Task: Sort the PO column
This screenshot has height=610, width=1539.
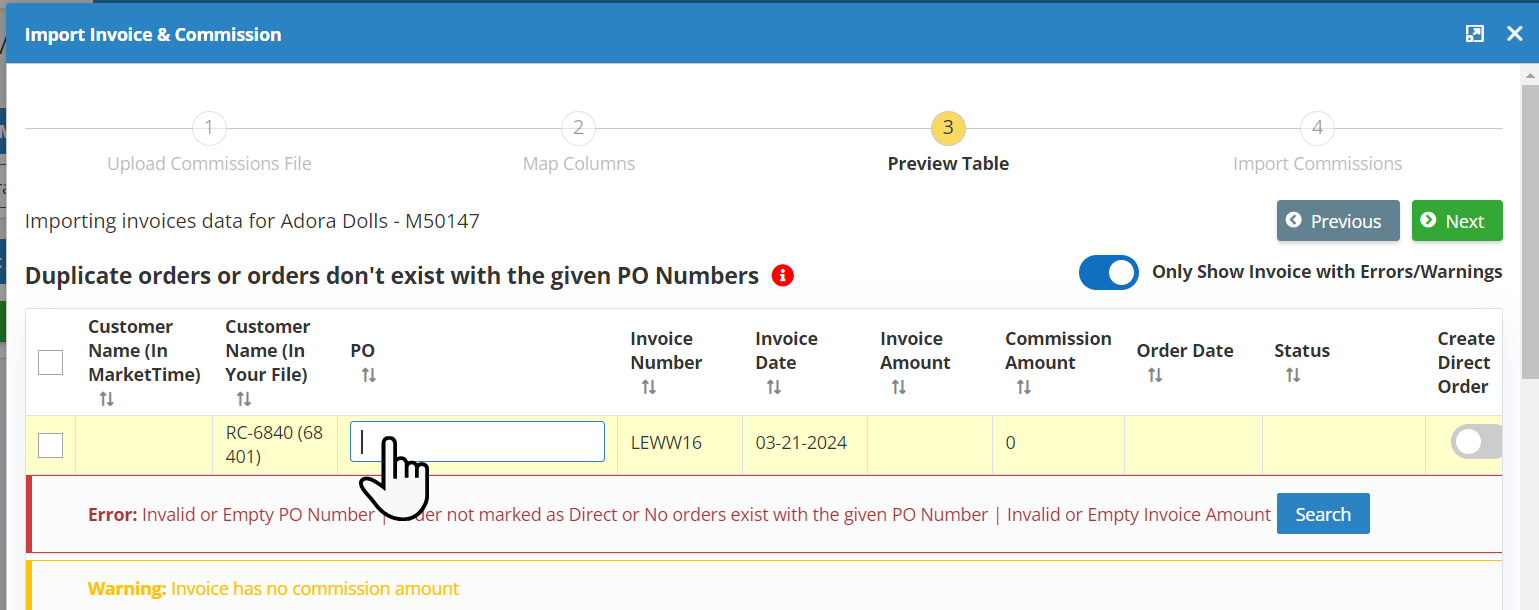Action: point(369,375)
